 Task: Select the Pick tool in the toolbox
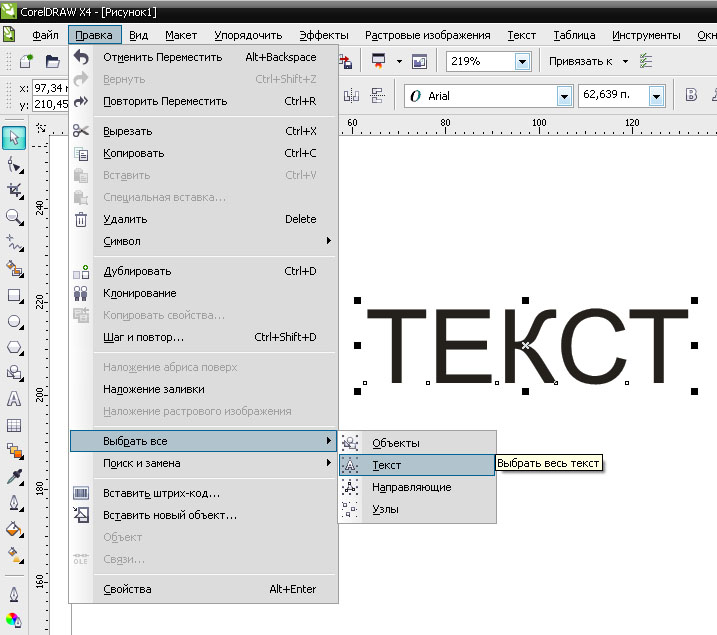point(14,137)
